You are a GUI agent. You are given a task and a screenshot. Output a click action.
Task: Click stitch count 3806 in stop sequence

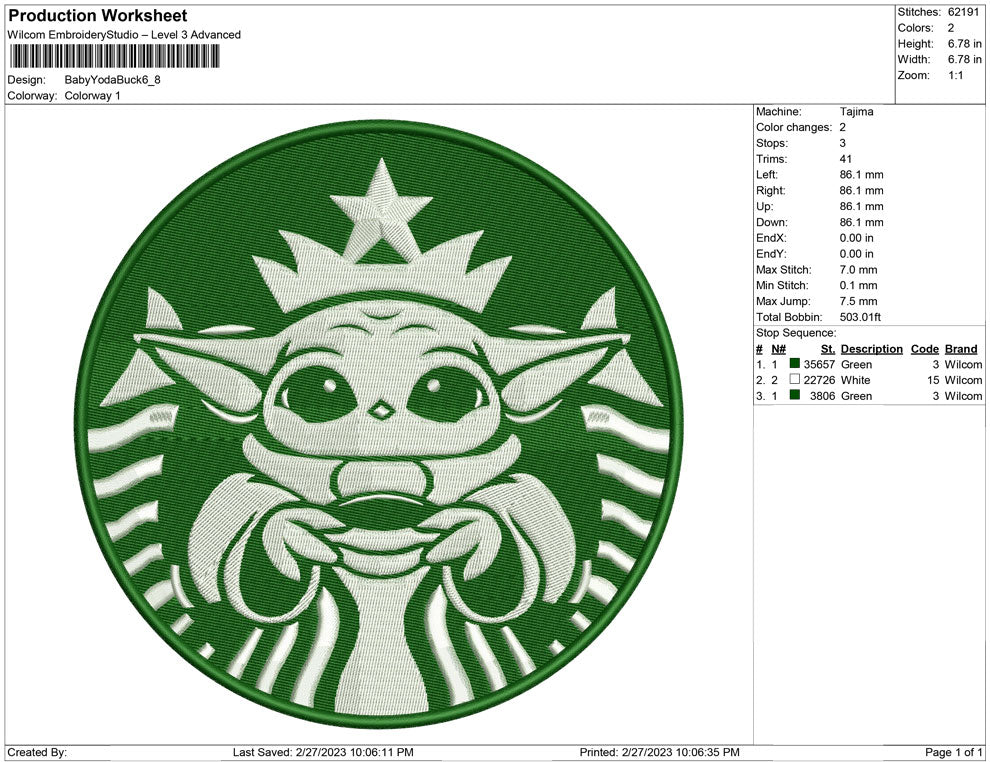click(822, 396)
